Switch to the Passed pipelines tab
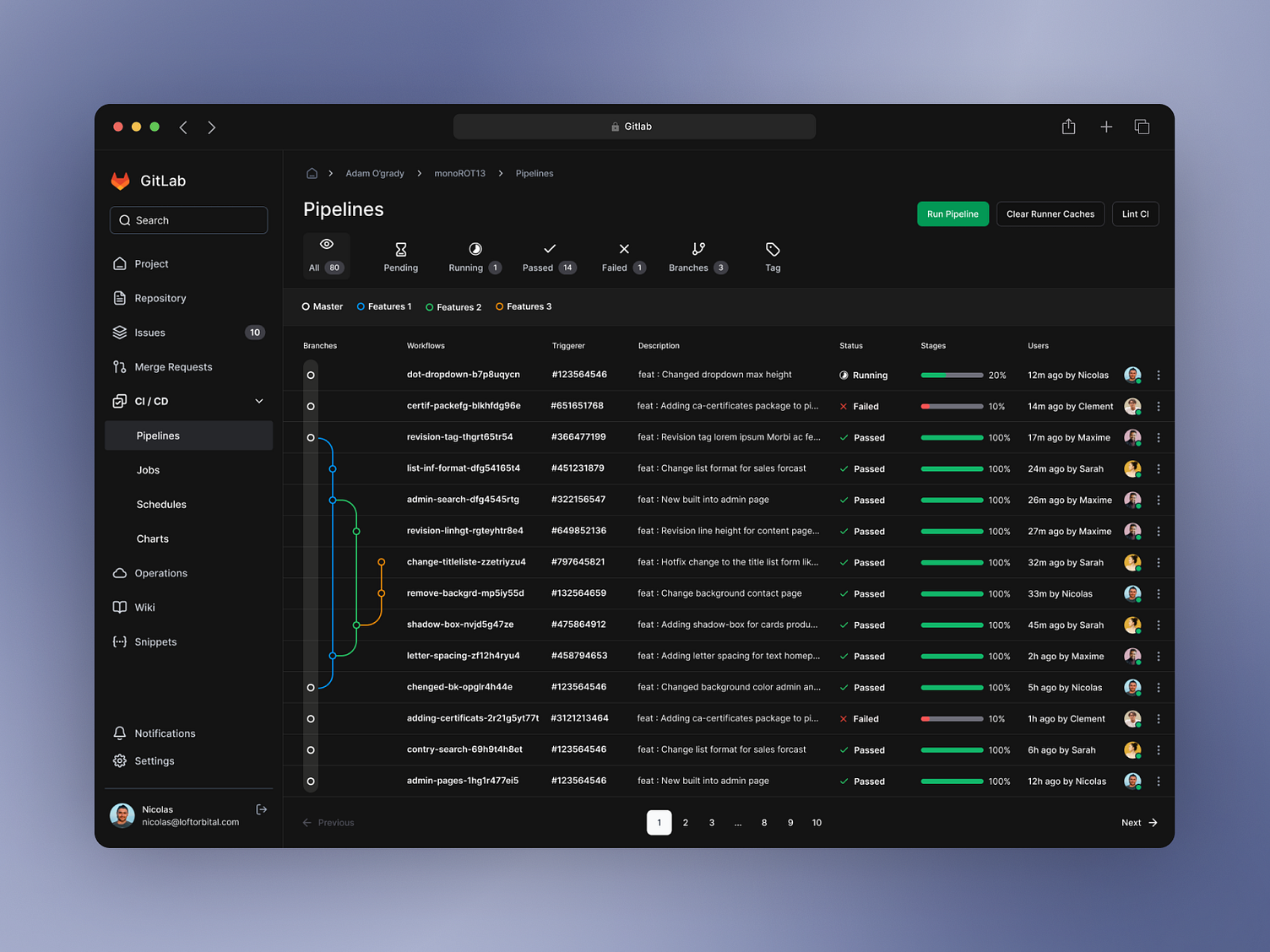Screen dimensions: 1270x952 click(x=547, y=256)
